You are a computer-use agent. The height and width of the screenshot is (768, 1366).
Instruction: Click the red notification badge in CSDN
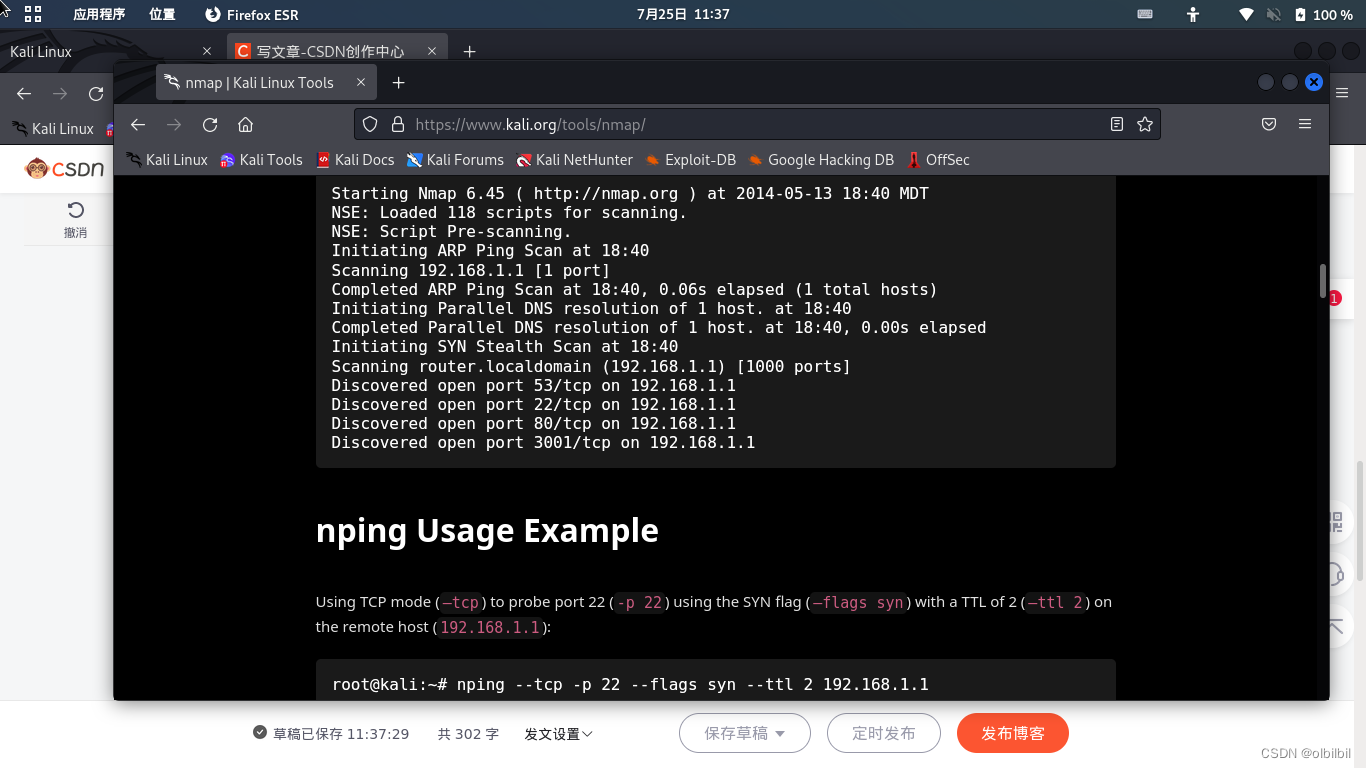tap(1335, 298)
